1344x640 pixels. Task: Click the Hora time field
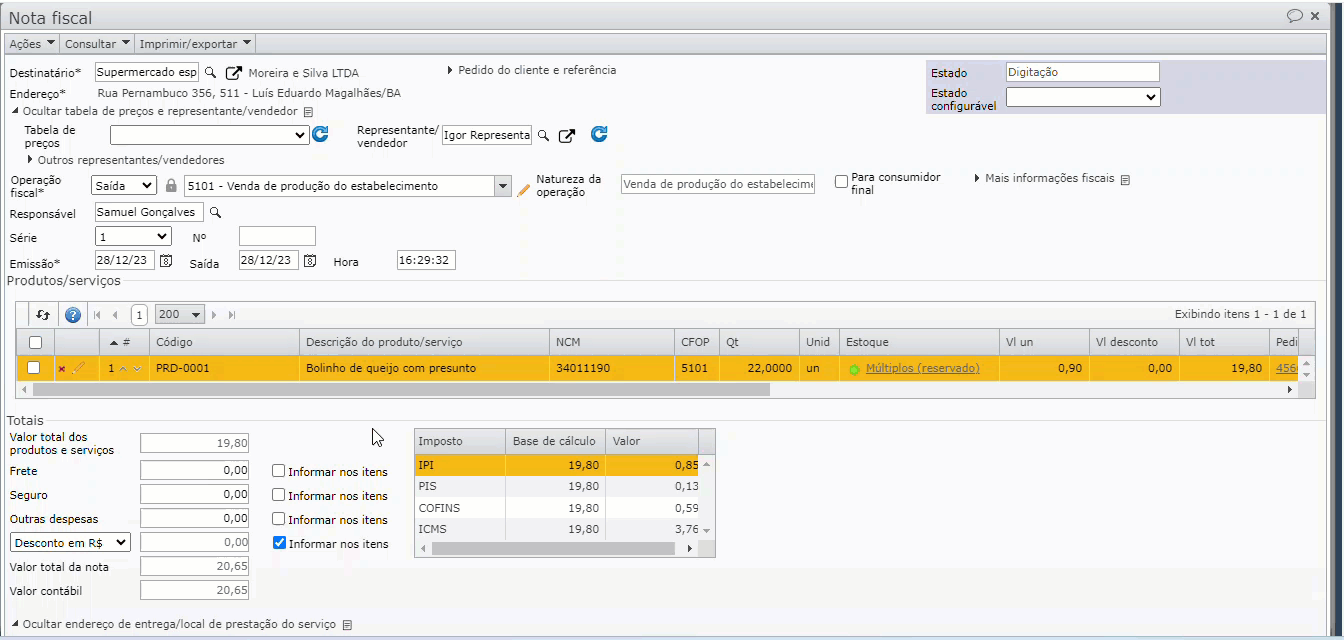(426, 260)
